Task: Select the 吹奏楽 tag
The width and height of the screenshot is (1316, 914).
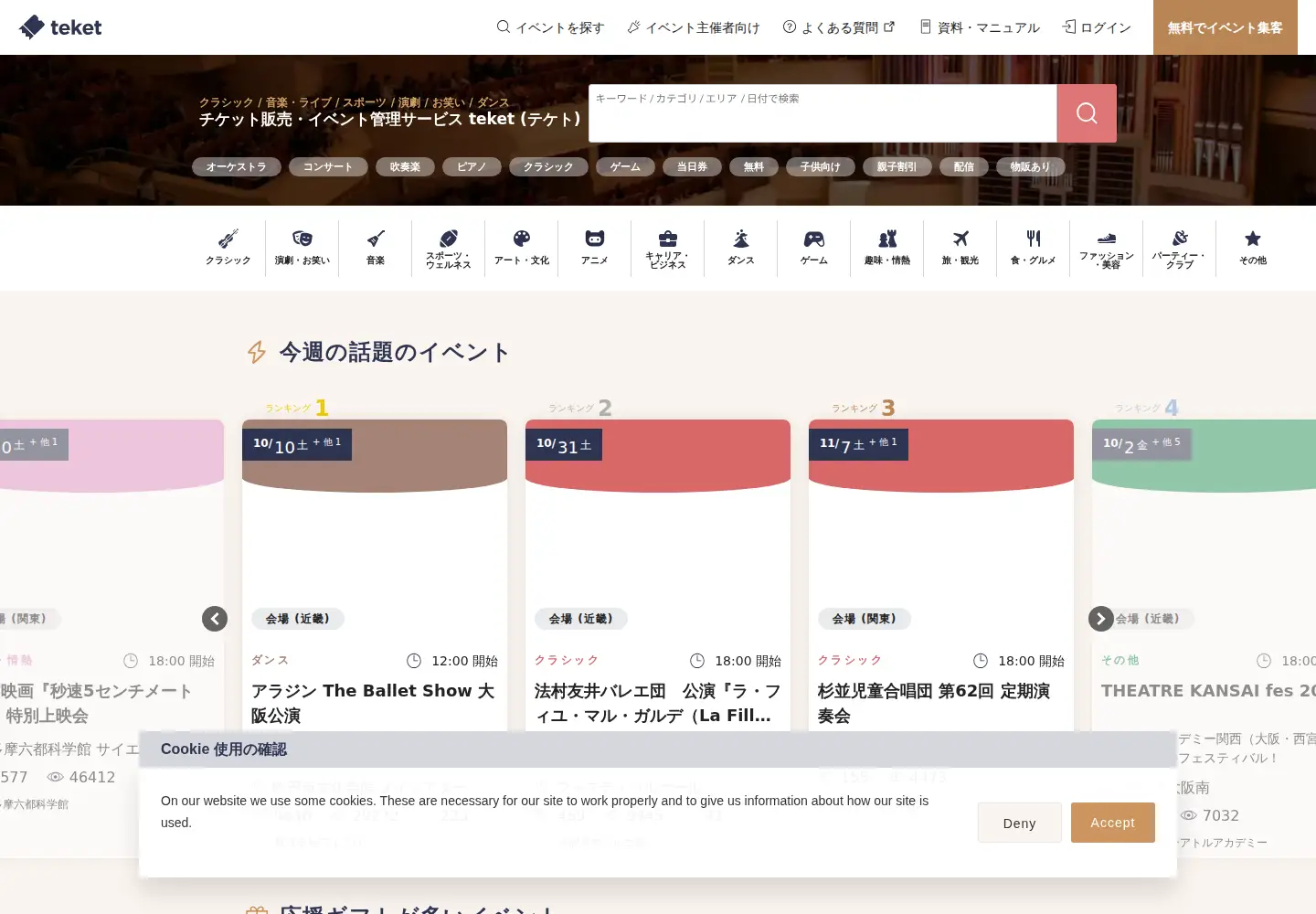Action: [405, 167]
